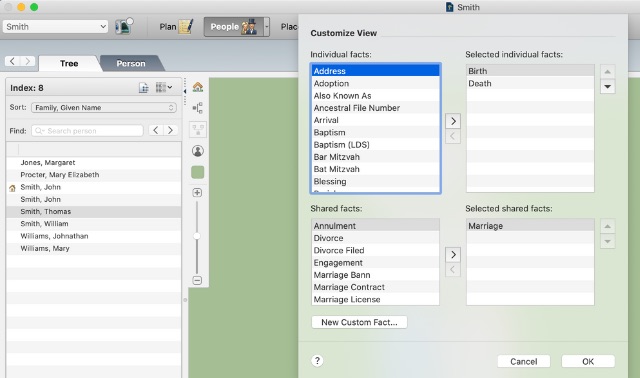This screenshot has height=378, width=640.
Task: Expand the Sort by Family, Given Name dropdown
Action: pos(104,108)
